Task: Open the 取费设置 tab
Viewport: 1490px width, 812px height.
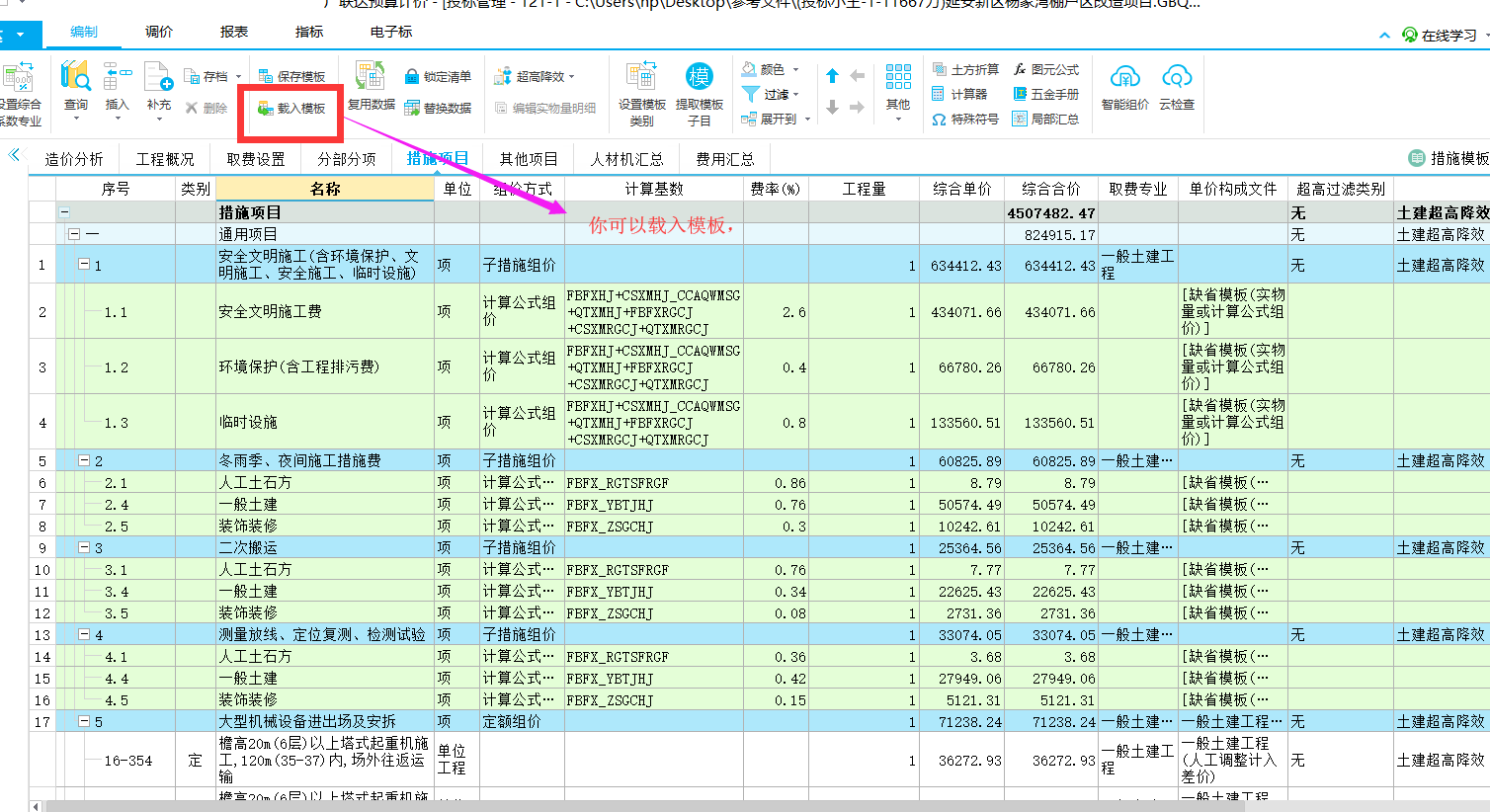Action: (x=255, y=158)
